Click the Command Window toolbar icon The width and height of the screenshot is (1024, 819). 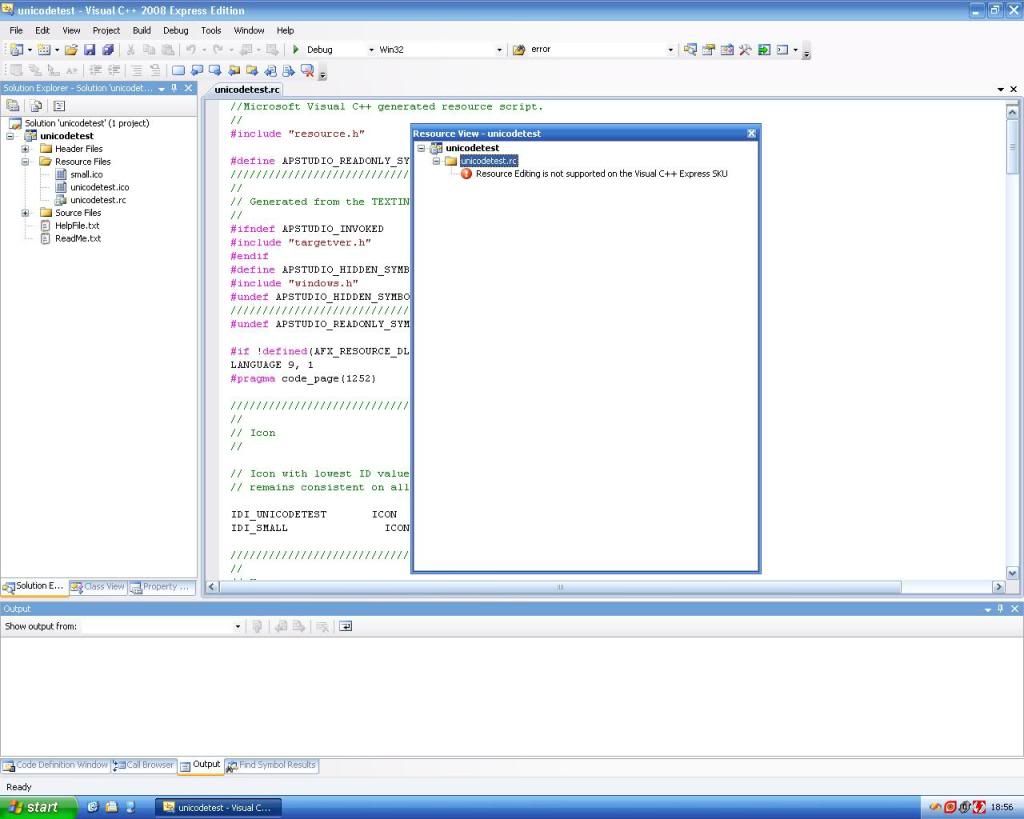tap(782, 50)
